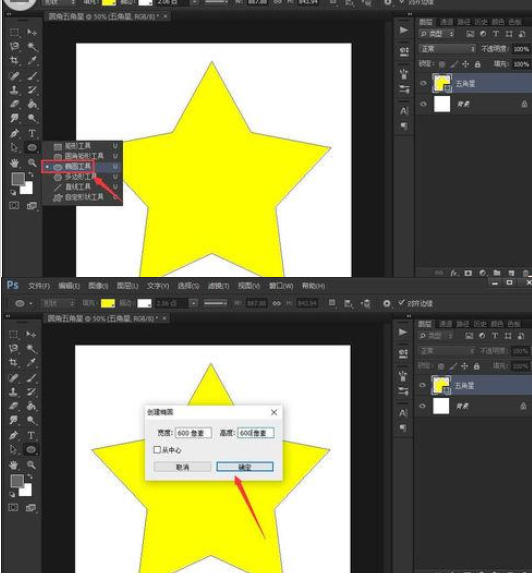The width and height of the screenshot is (532, 573).
Task: Open the 类型 filter dropdown in the flyout screenshot
Action: [x=437, y=34]
